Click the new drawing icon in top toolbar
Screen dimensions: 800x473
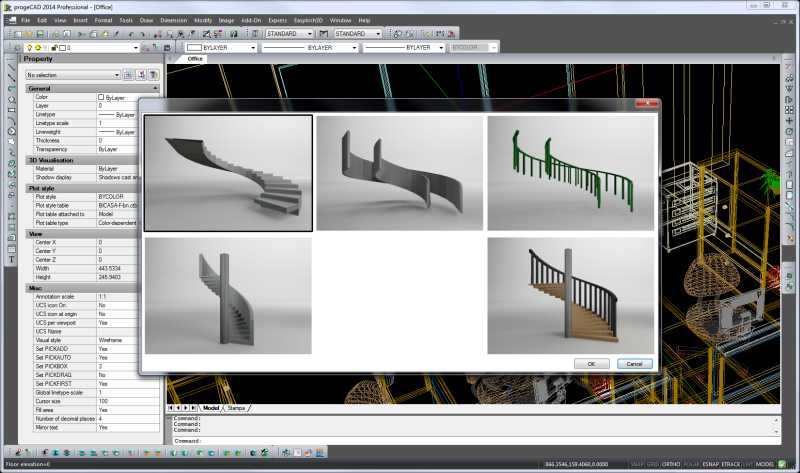17,33
